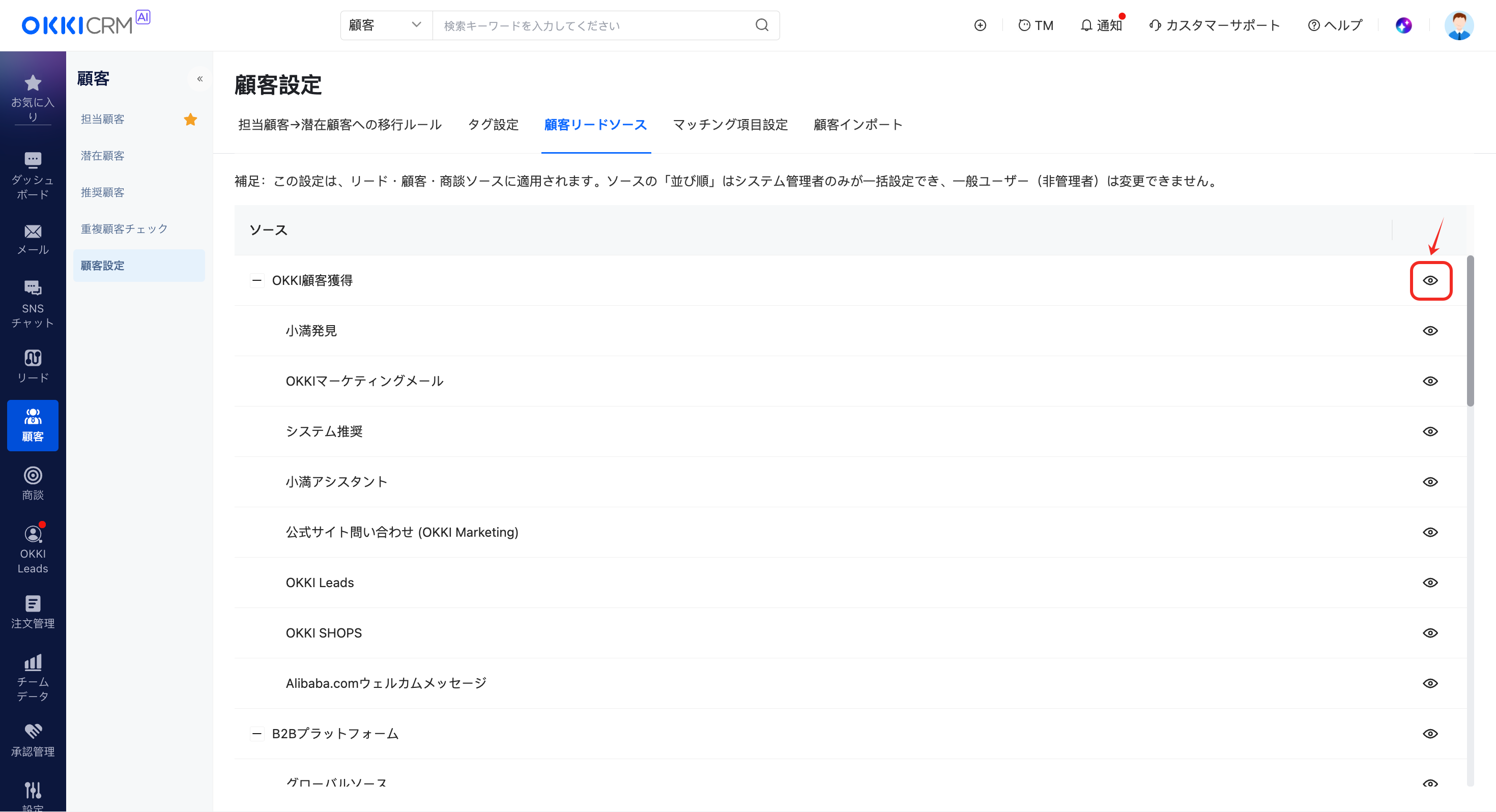1496x812 pixels.
Task: Toggle visibility of Alibaba.comウェルカムメッセージ
Action: [x=1430, y=683]
